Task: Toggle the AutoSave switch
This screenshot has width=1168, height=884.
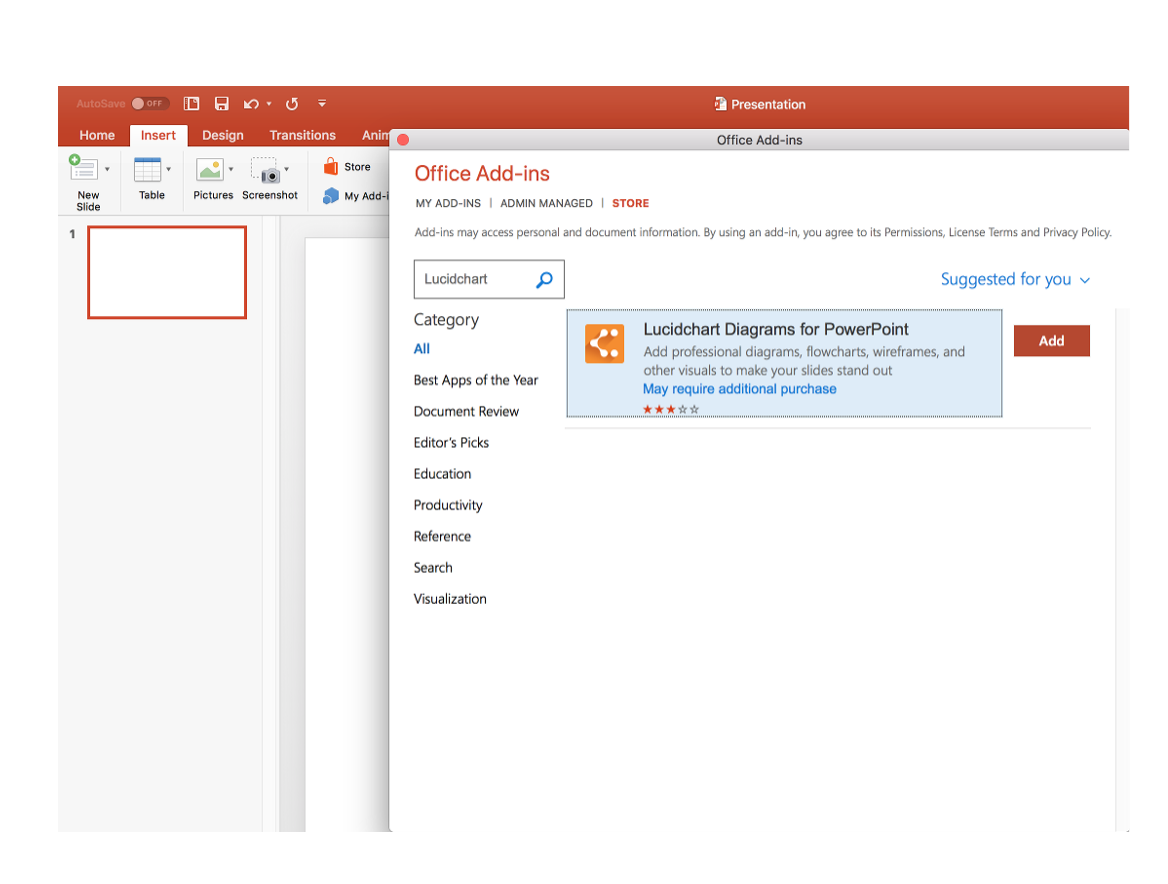Action: click(150, 104)
